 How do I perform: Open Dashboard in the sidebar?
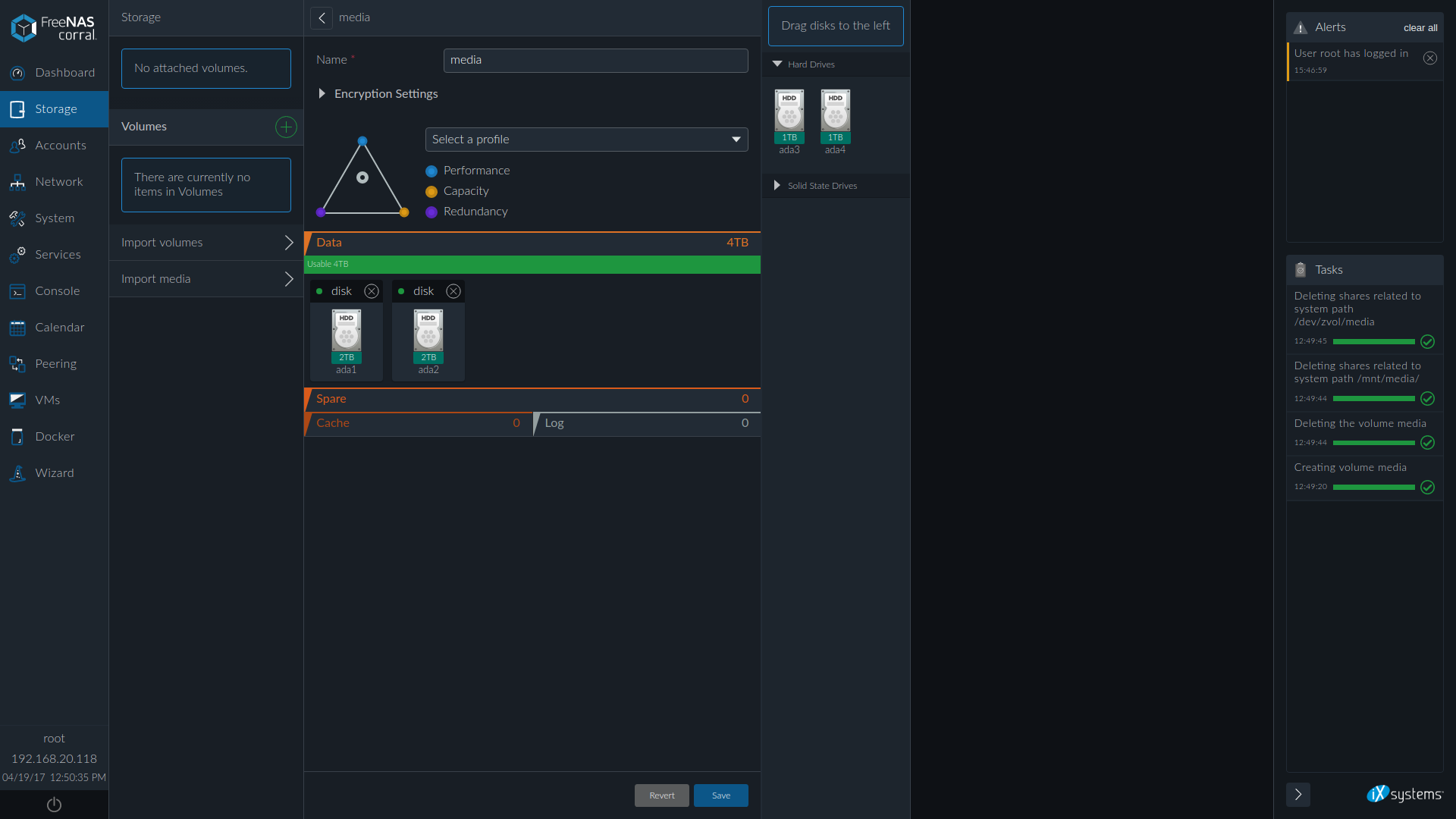pos(64,73)
